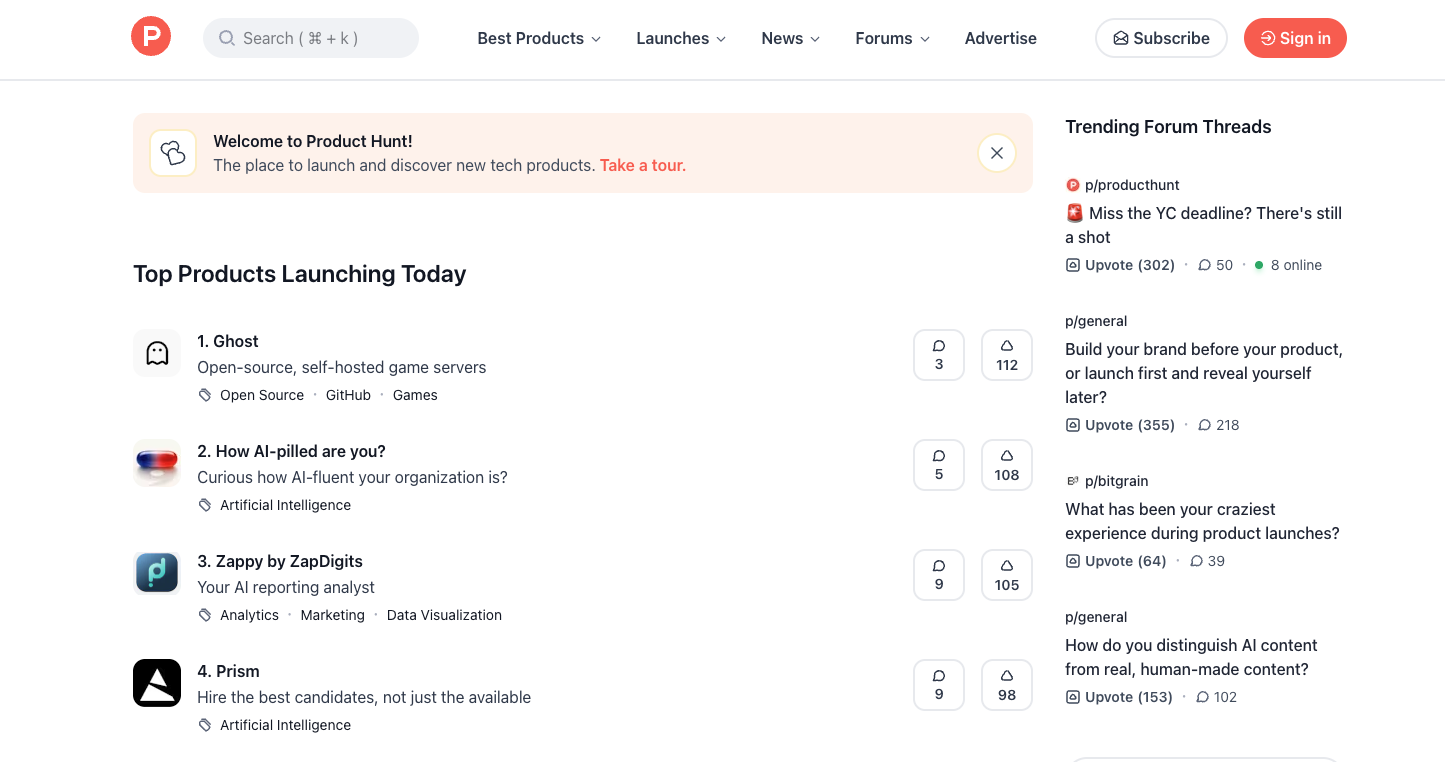Open the GitHub tag under Ghost
The height and width of the screenshot is (762, 1445).
pyautogui.click(x=348, y=395)
